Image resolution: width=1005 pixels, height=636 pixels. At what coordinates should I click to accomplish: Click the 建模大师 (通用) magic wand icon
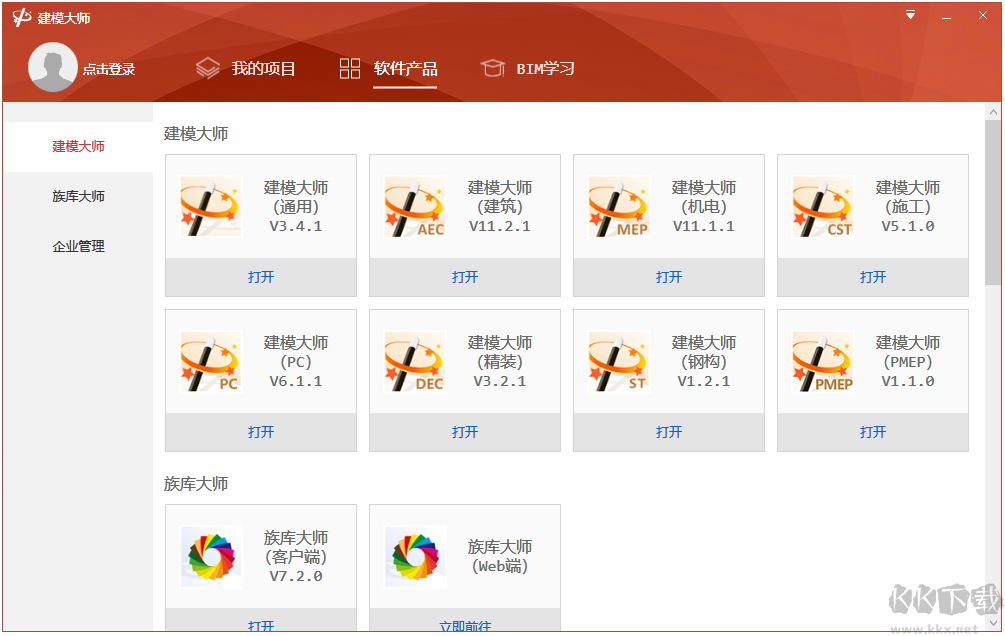[211, 207]
